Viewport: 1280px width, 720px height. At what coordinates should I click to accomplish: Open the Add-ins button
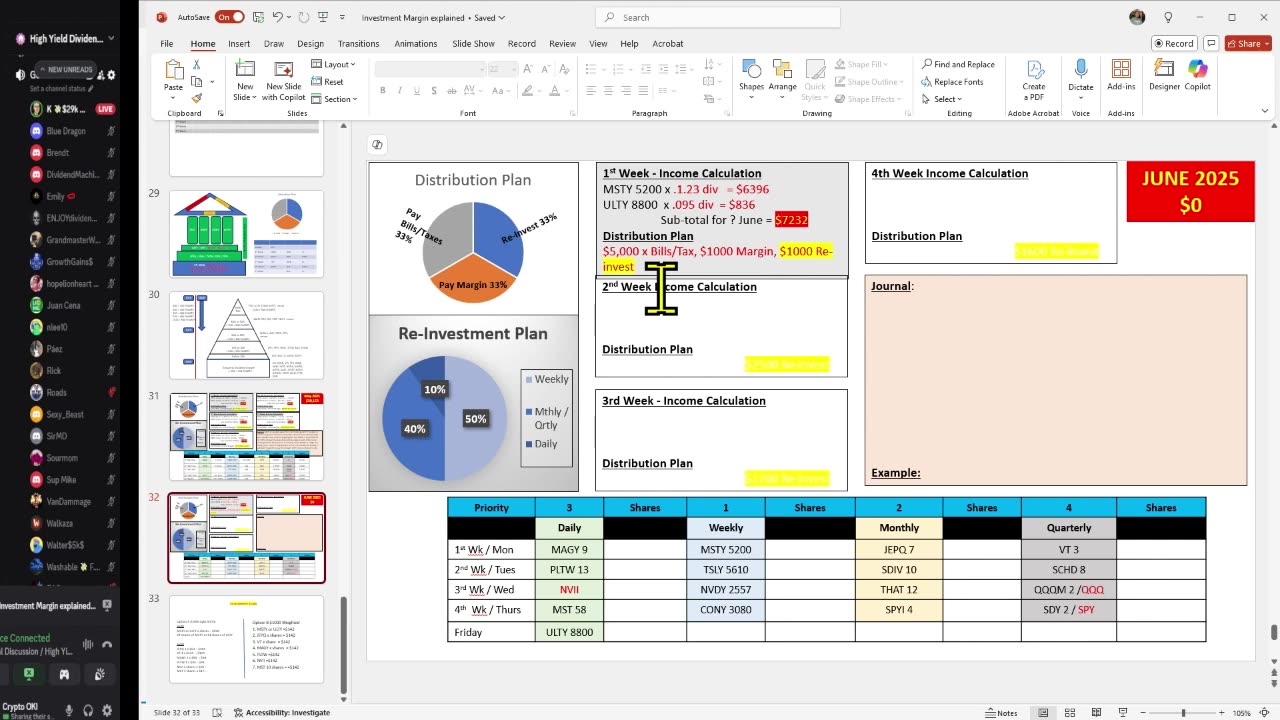[x=1122, y=76]
